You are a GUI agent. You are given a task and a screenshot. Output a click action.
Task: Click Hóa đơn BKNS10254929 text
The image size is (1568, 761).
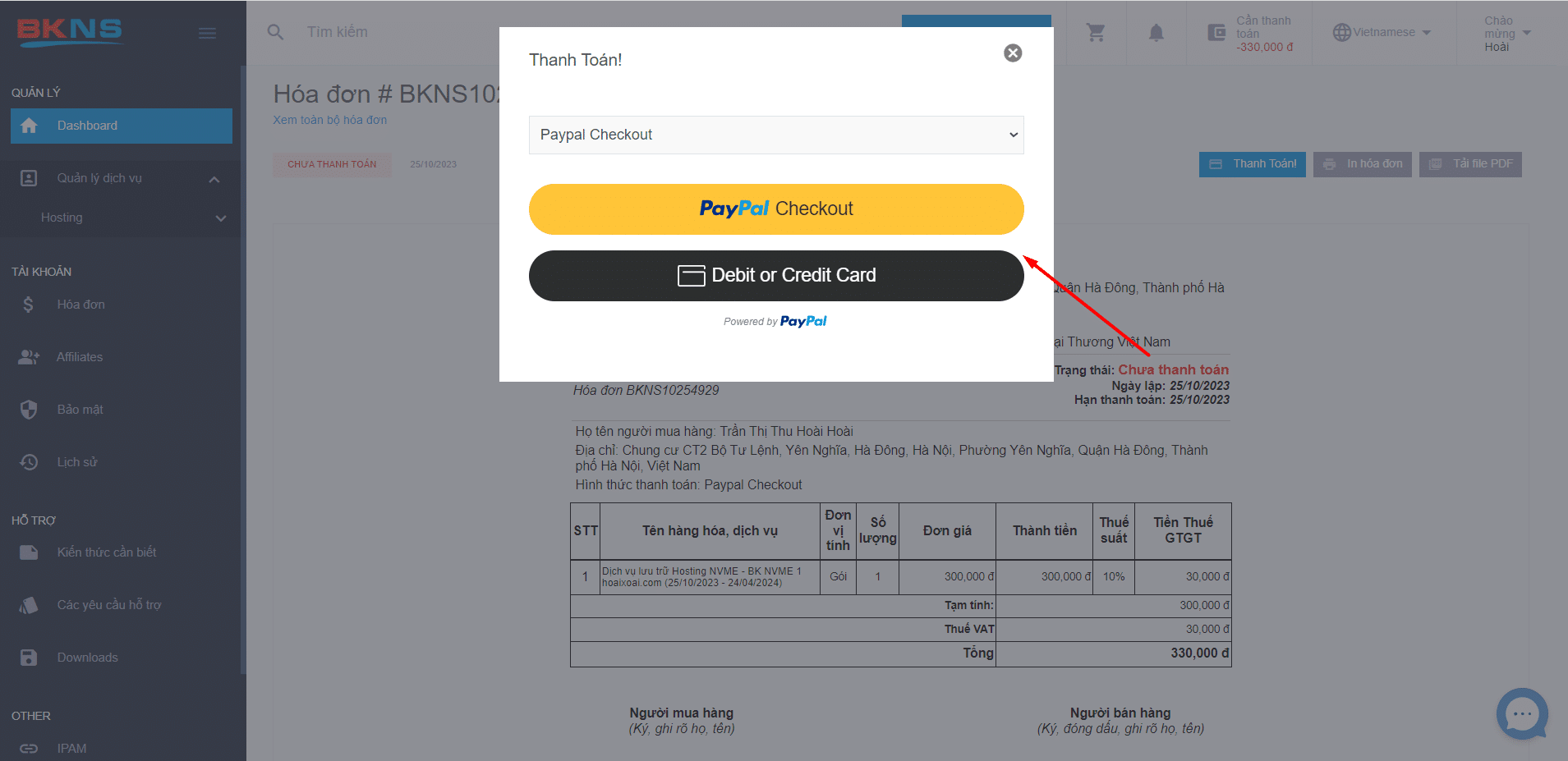point(646,391)
